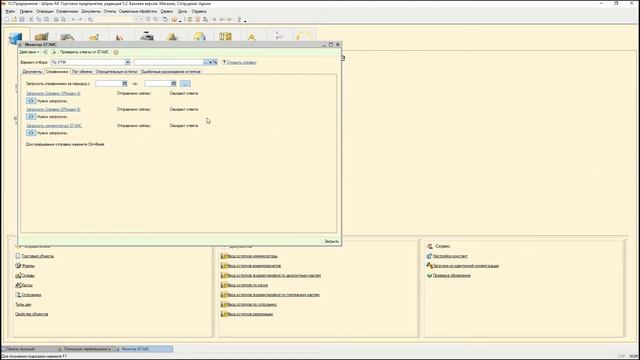This screenshot has width=640, height=360.
Task: Open Загрузка измененной конфигурации link
Action: [466, 266]
